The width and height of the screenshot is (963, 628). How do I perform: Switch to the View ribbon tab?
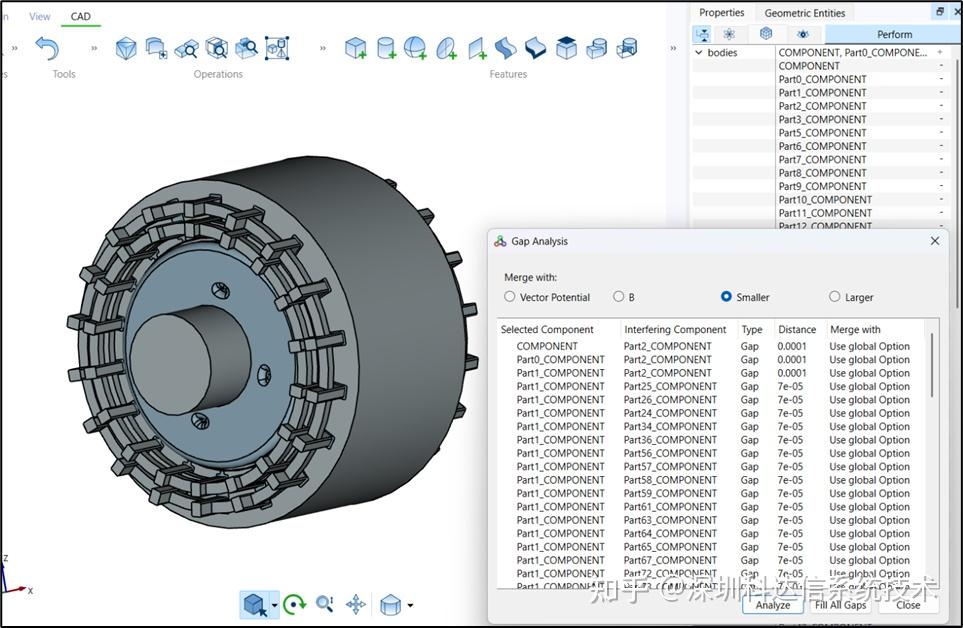[39, 17]
